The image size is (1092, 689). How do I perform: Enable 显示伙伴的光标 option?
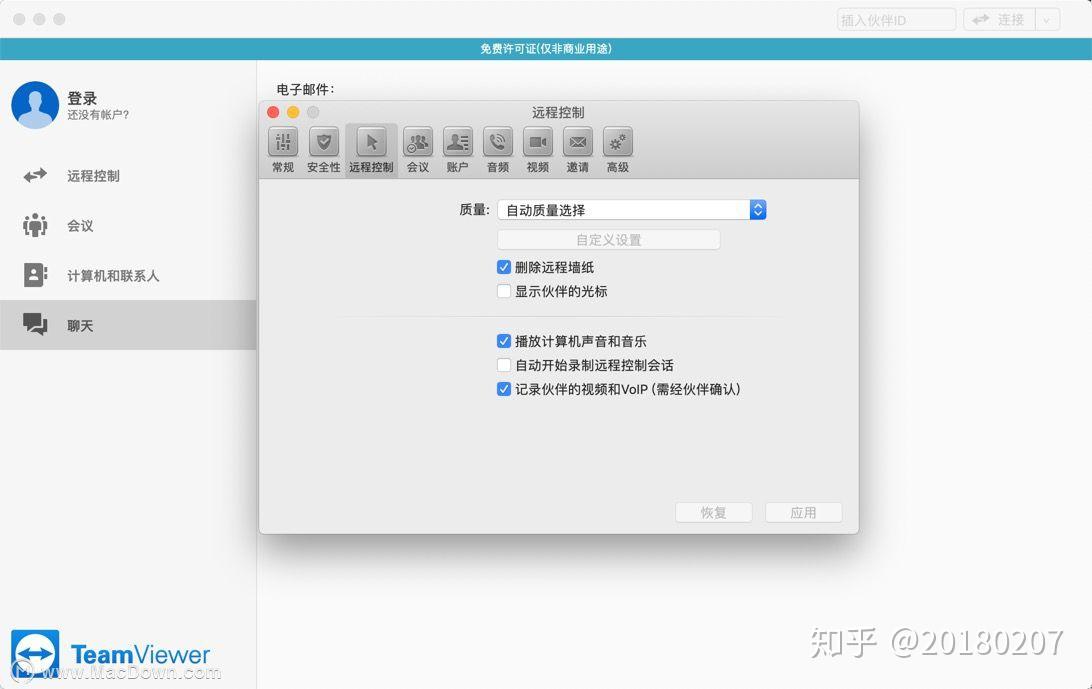pos(504,291)
